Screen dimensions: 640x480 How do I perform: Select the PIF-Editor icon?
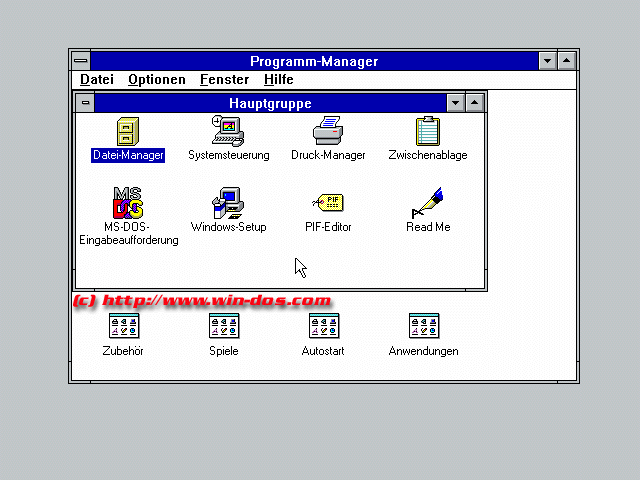tap(328, 203)
